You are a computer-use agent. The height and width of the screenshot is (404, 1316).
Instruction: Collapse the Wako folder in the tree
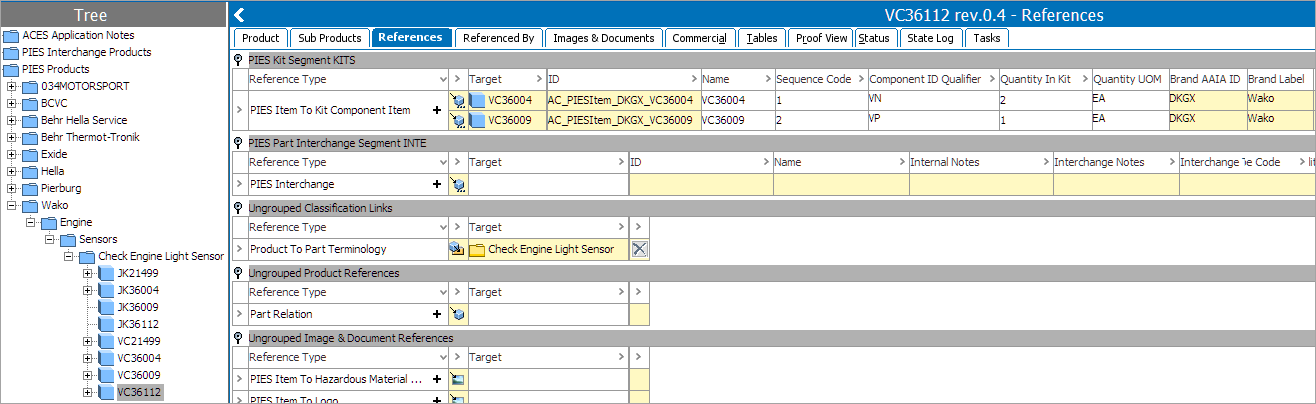tap(12, 205)
